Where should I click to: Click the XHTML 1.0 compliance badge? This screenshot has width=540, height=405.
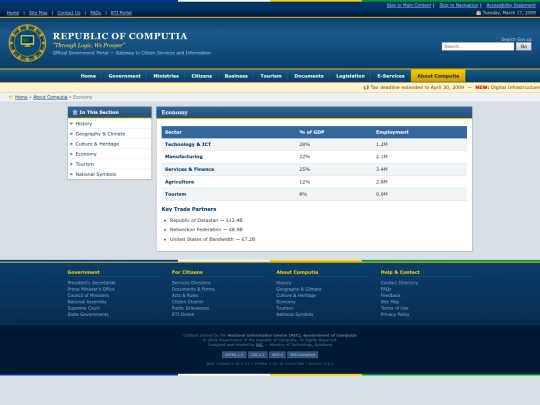point(234,355)
